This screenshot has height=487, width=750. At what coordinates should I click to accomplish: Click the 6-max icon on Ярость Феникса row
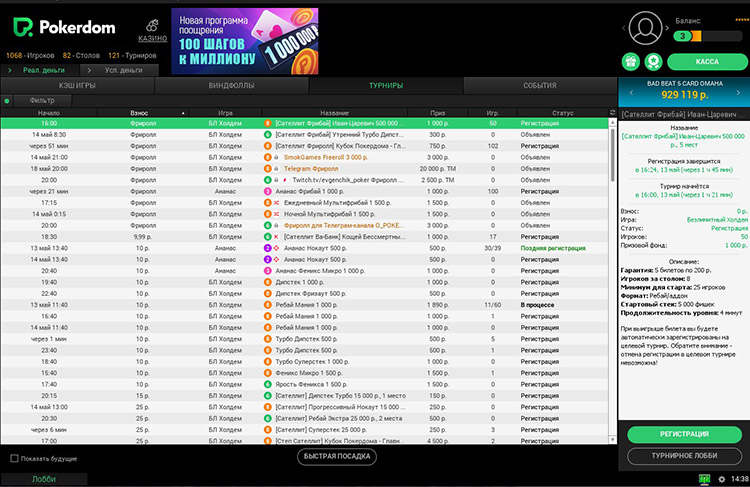(x=268, y=385)
